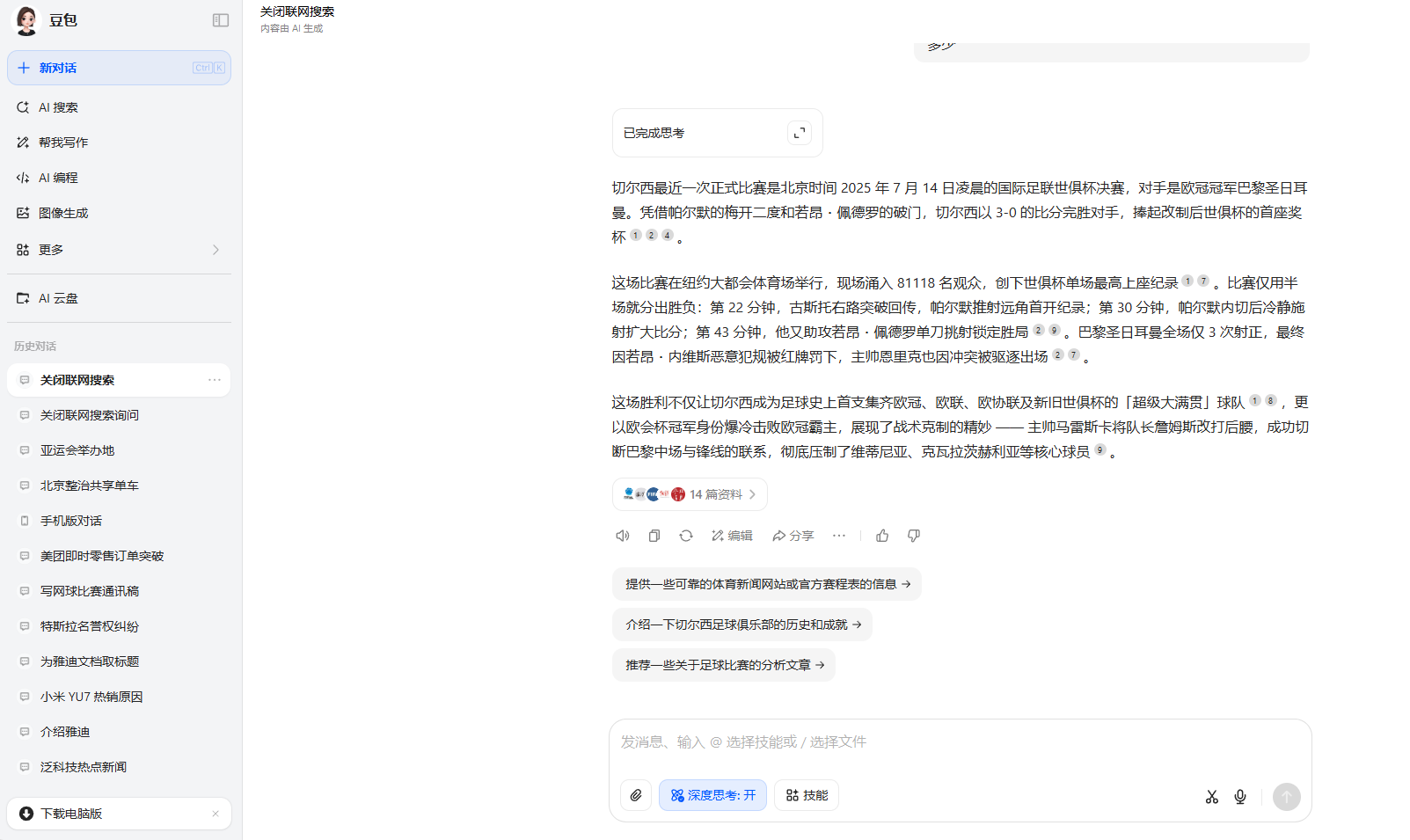The width and height of the screenshot is (1410, 840).
Task: Select history chat 小米 YU7 热销原因
Action: (119, 697)
